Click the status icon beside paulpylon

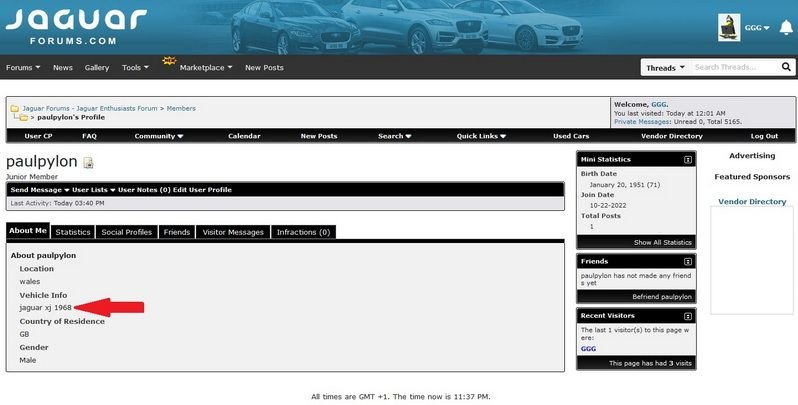pyautogui.click(x=88, y=163)
